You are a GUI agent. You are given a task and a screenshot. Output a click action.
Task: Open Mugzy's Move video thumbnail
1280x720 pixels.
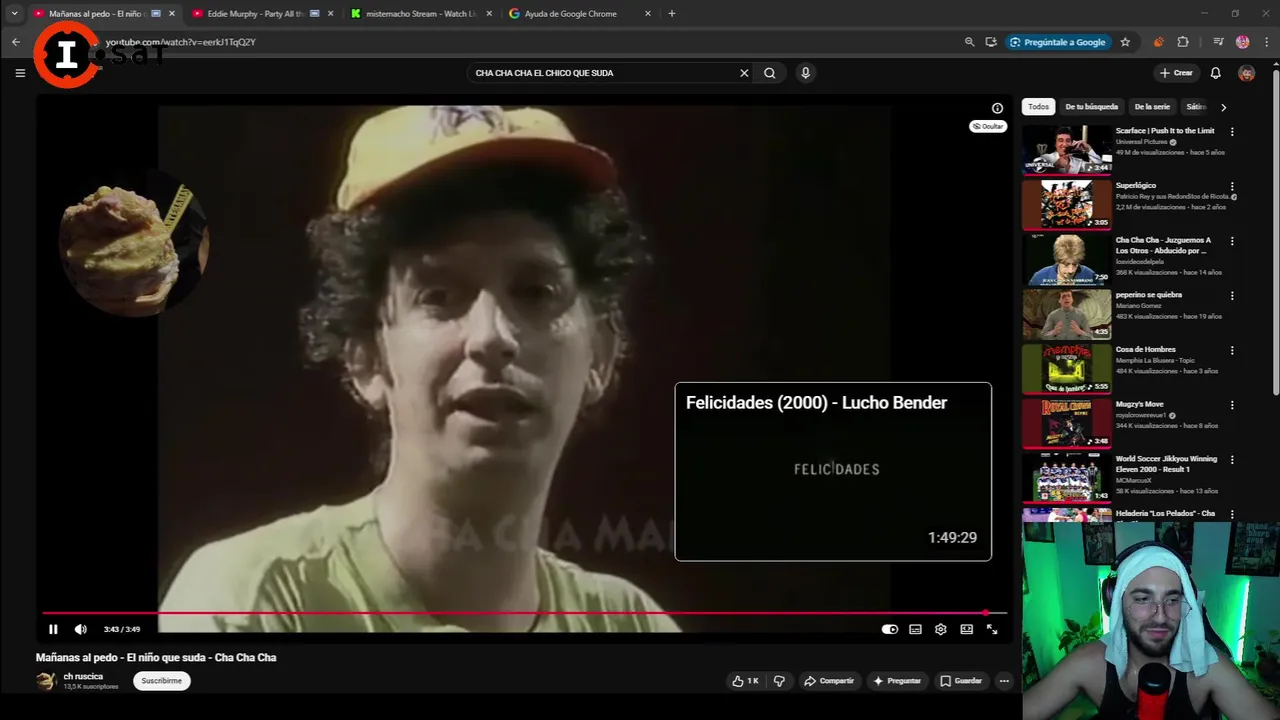[1067, 423]
